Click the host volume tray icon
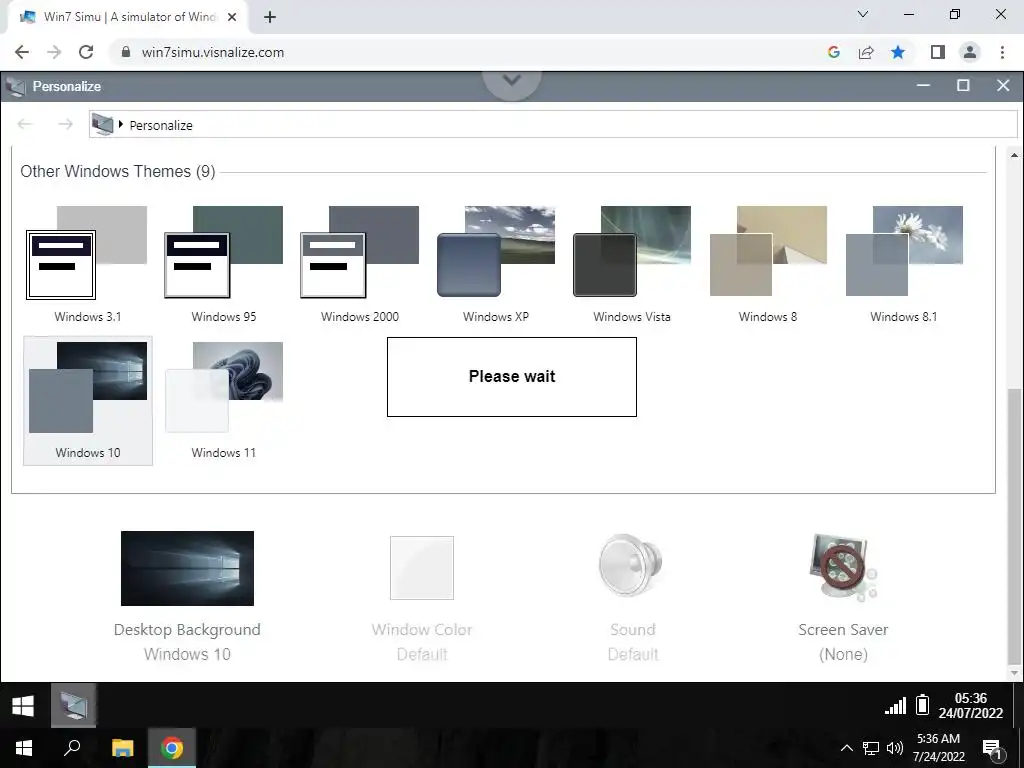1024x768 pixels. point(895,748)
